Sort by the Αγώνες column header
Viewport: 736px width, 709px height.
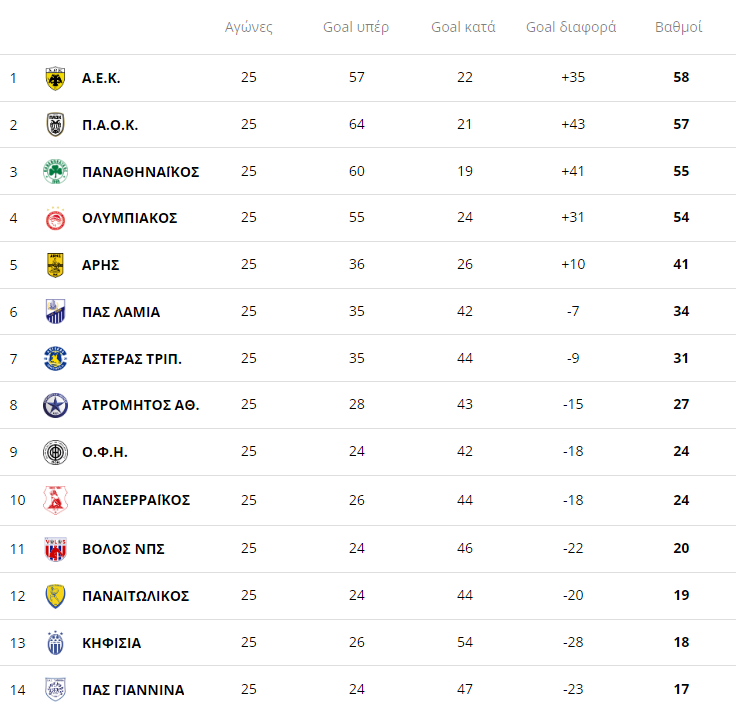pos(249,27)
